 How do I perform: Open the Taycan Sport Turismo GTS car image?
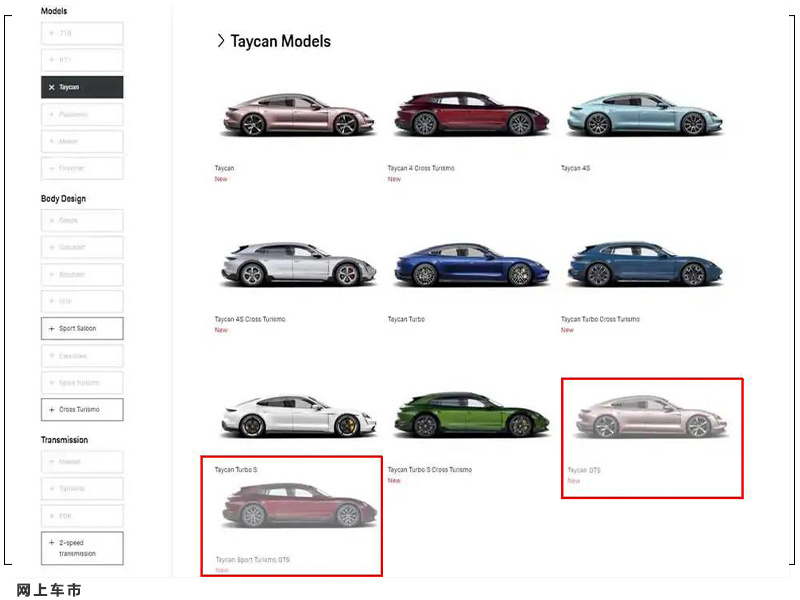coord(299,506)
